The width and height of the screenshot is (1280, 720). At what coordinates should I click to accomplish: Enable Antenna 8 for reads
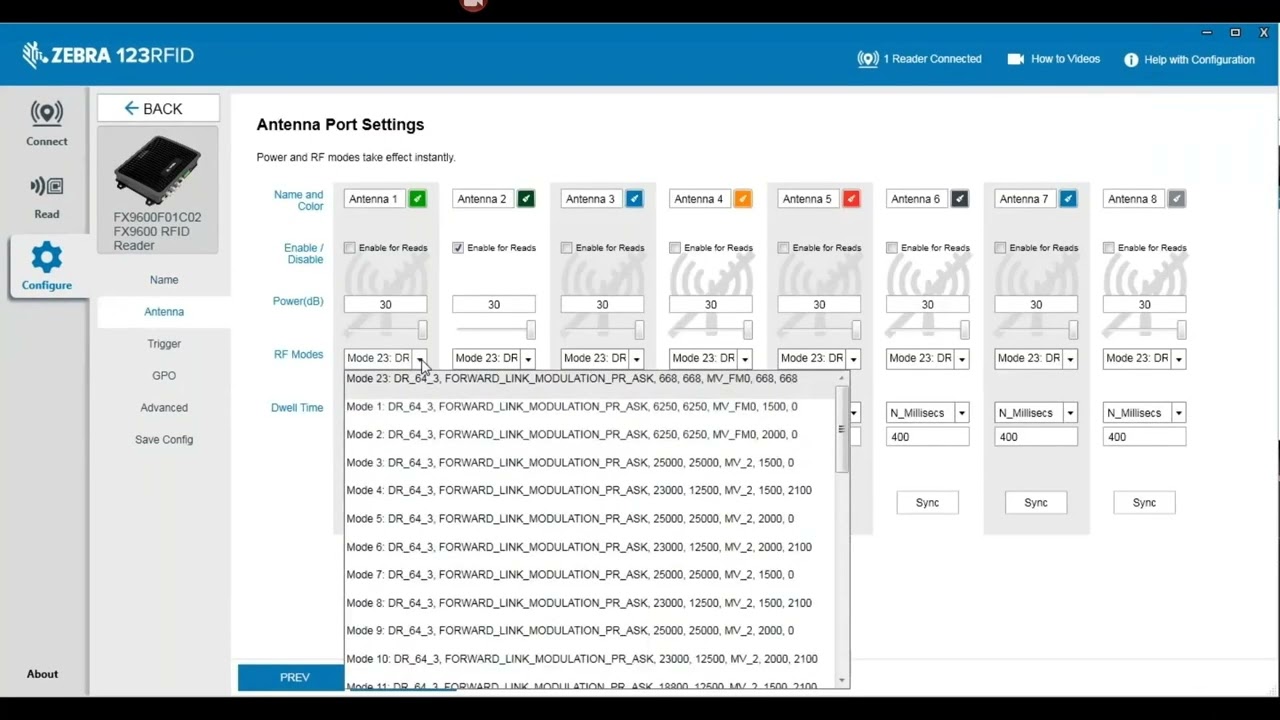1109,248
